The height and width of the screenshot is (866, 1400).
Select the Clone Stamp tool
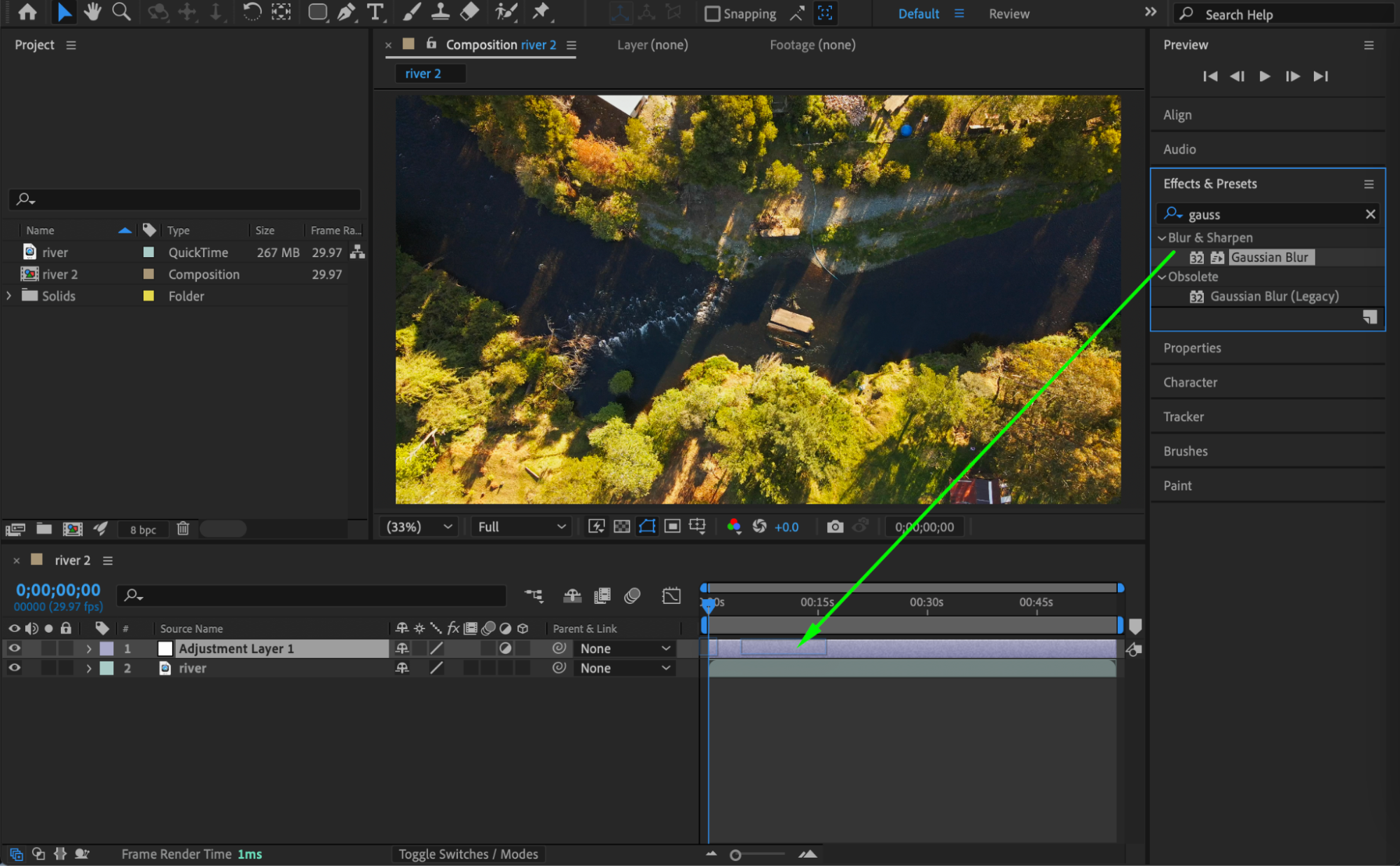pos(441,12)
